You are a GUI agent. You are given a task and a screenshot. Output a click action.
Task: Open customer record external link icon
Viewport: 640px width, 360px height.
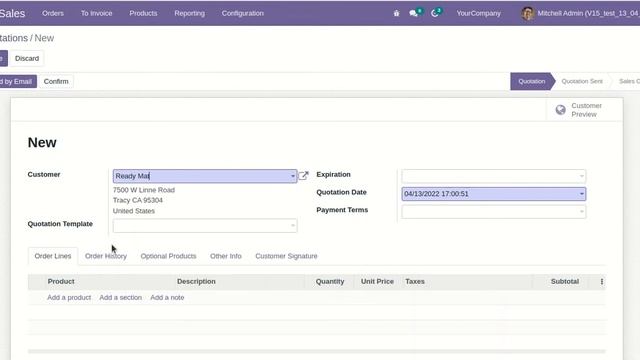coord(303,176)
